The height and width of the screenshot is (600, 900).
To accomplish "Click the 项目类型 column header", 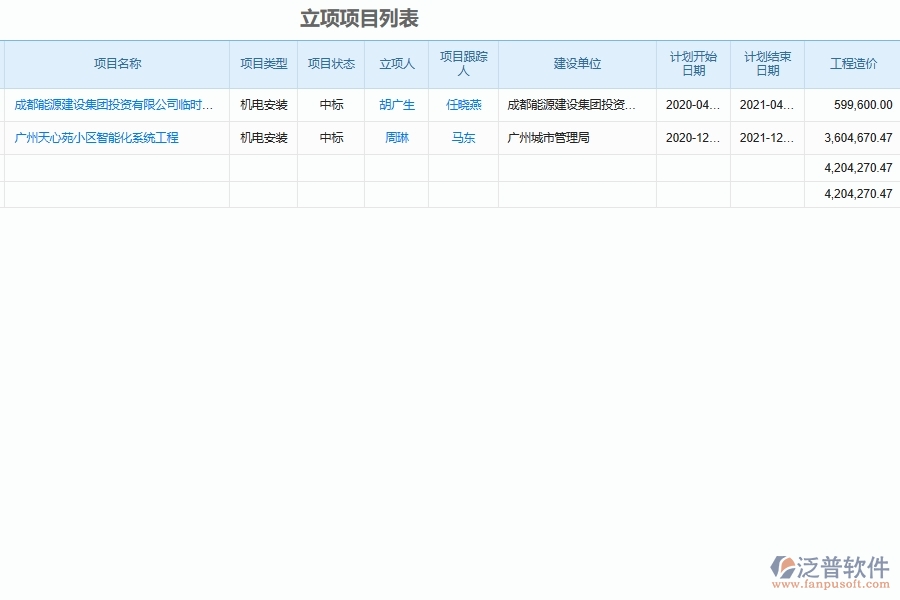I will point(262,63).
